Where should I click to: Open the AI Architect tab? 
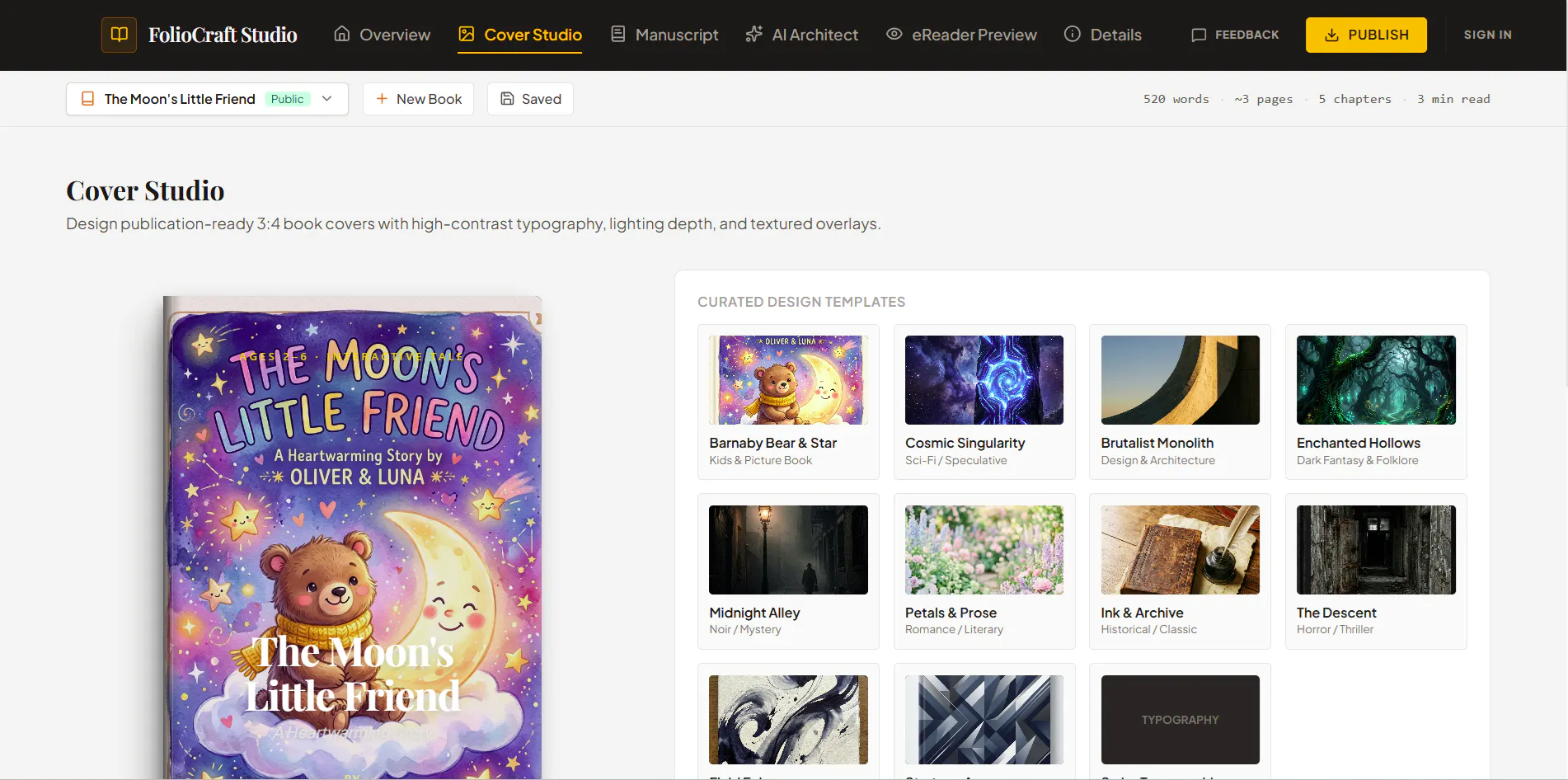click(802, 35)
